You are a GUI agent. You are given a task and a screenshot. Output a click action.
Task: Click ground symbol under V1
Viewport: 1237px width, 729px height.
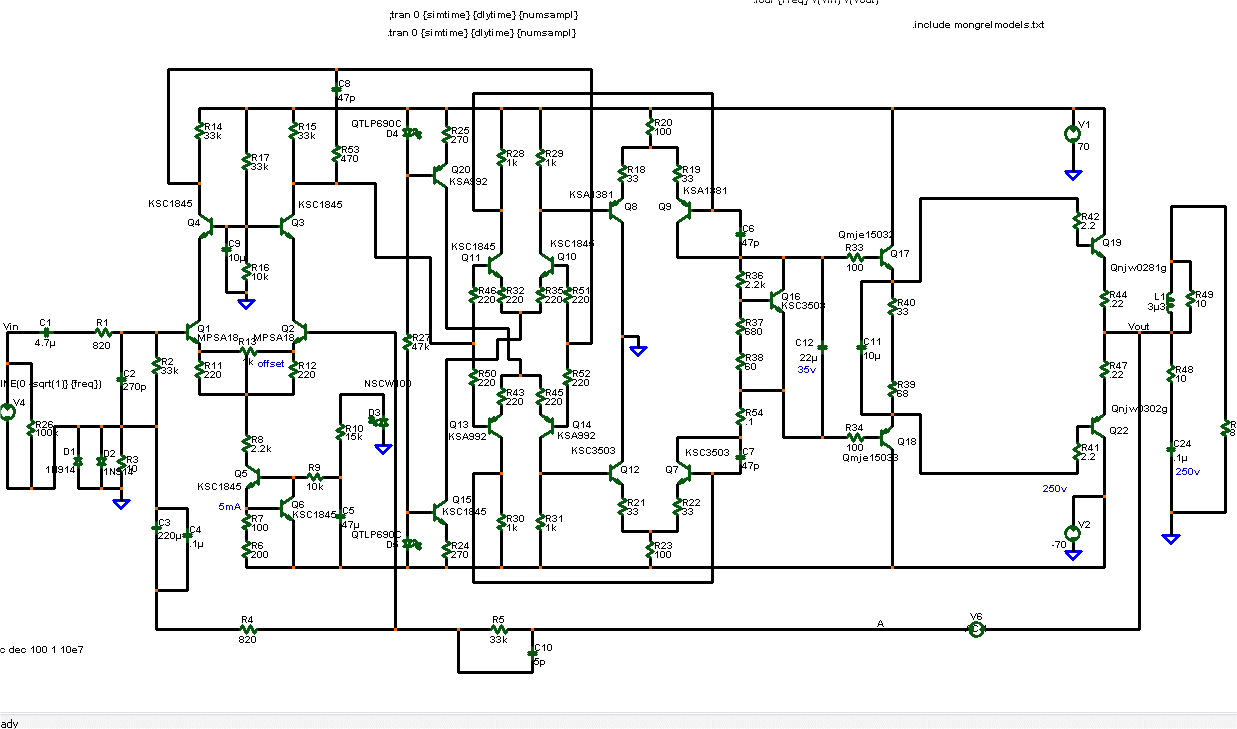pos(1071,175)
